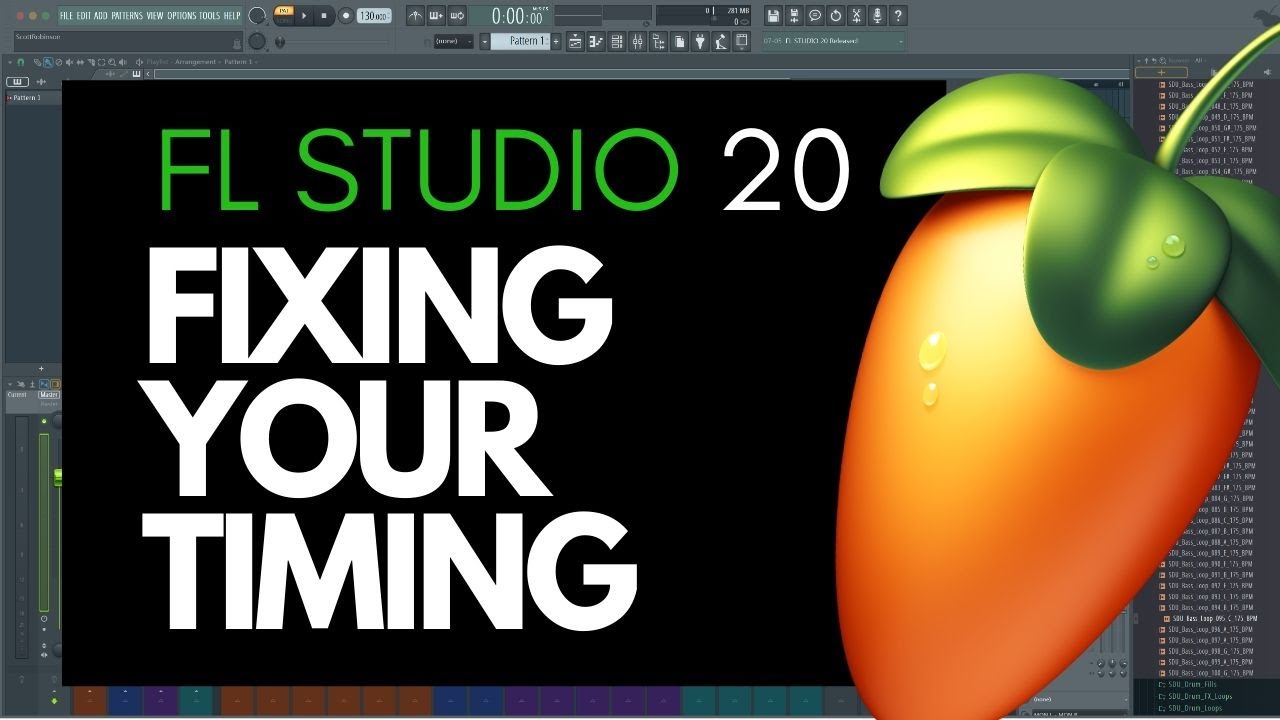Open the PATTERNS menu
Image resolution: width=1280 pixels, height=720 pixels.
point(127,16)
